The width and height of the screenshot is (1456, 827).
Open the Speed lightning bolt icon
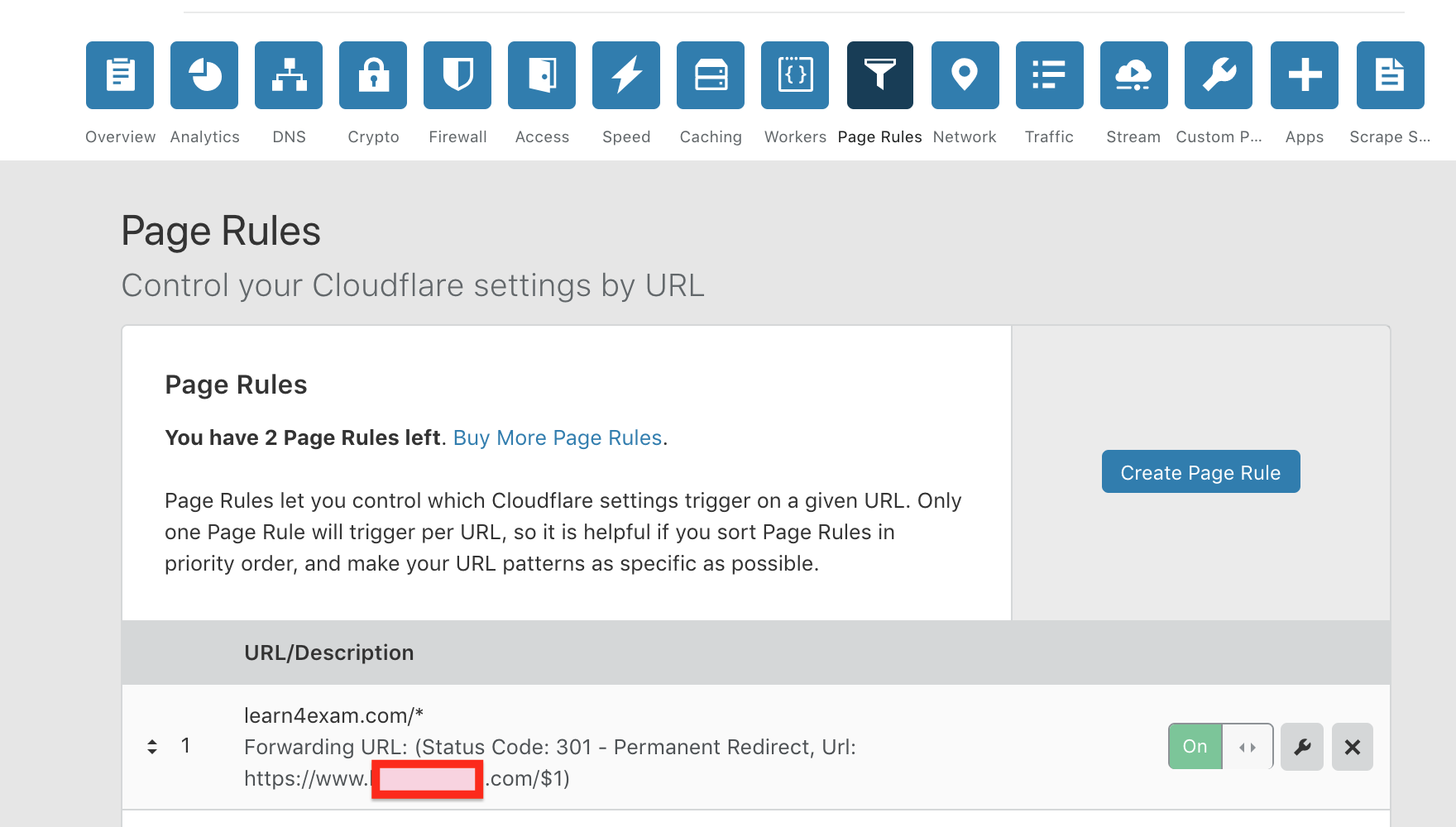click(x=626, y=75)
